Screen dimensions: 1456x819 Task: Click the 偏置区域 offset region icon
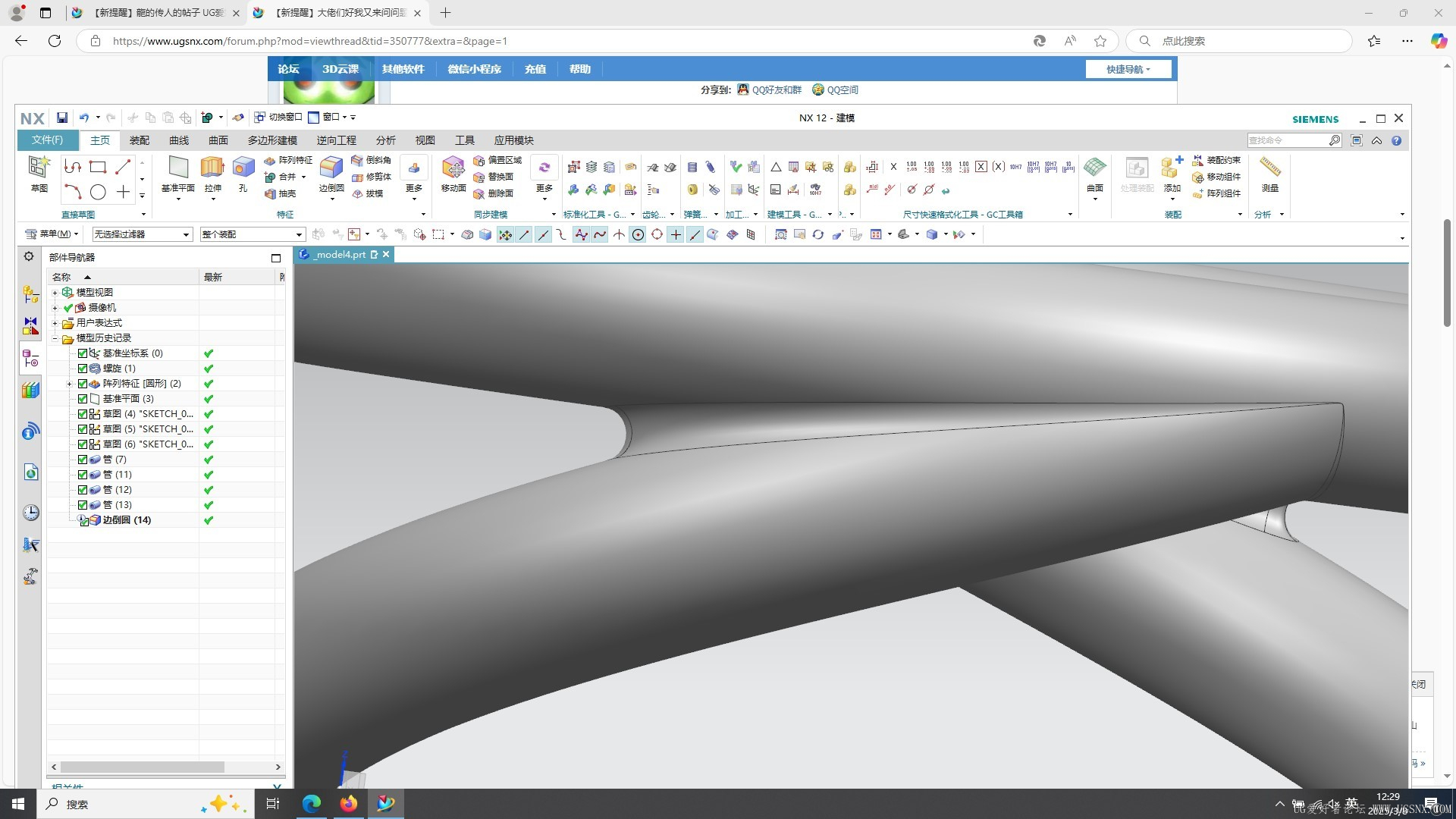[x=479, y=161]
